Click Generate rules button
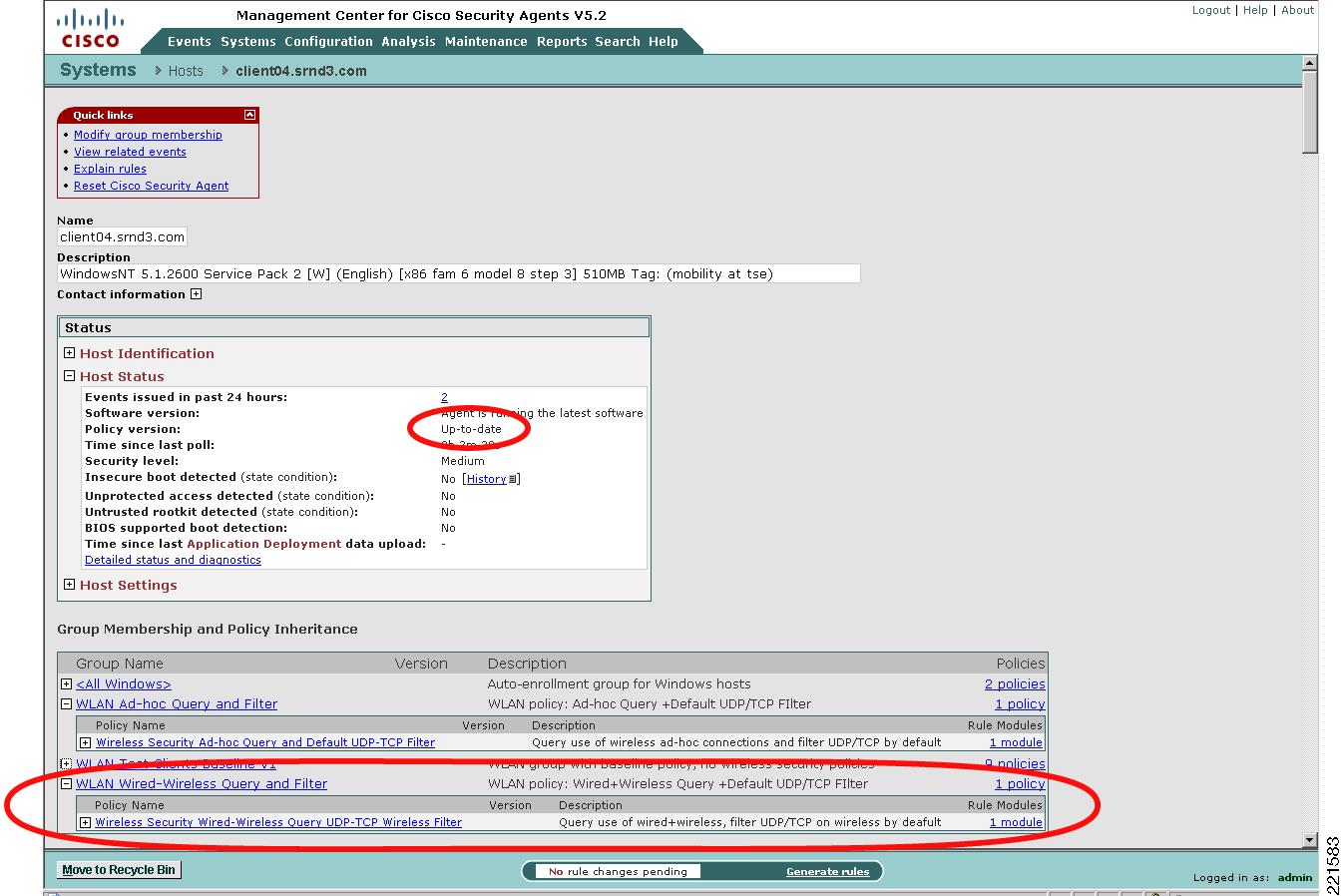1341x896 pixels. pos(827,872)
